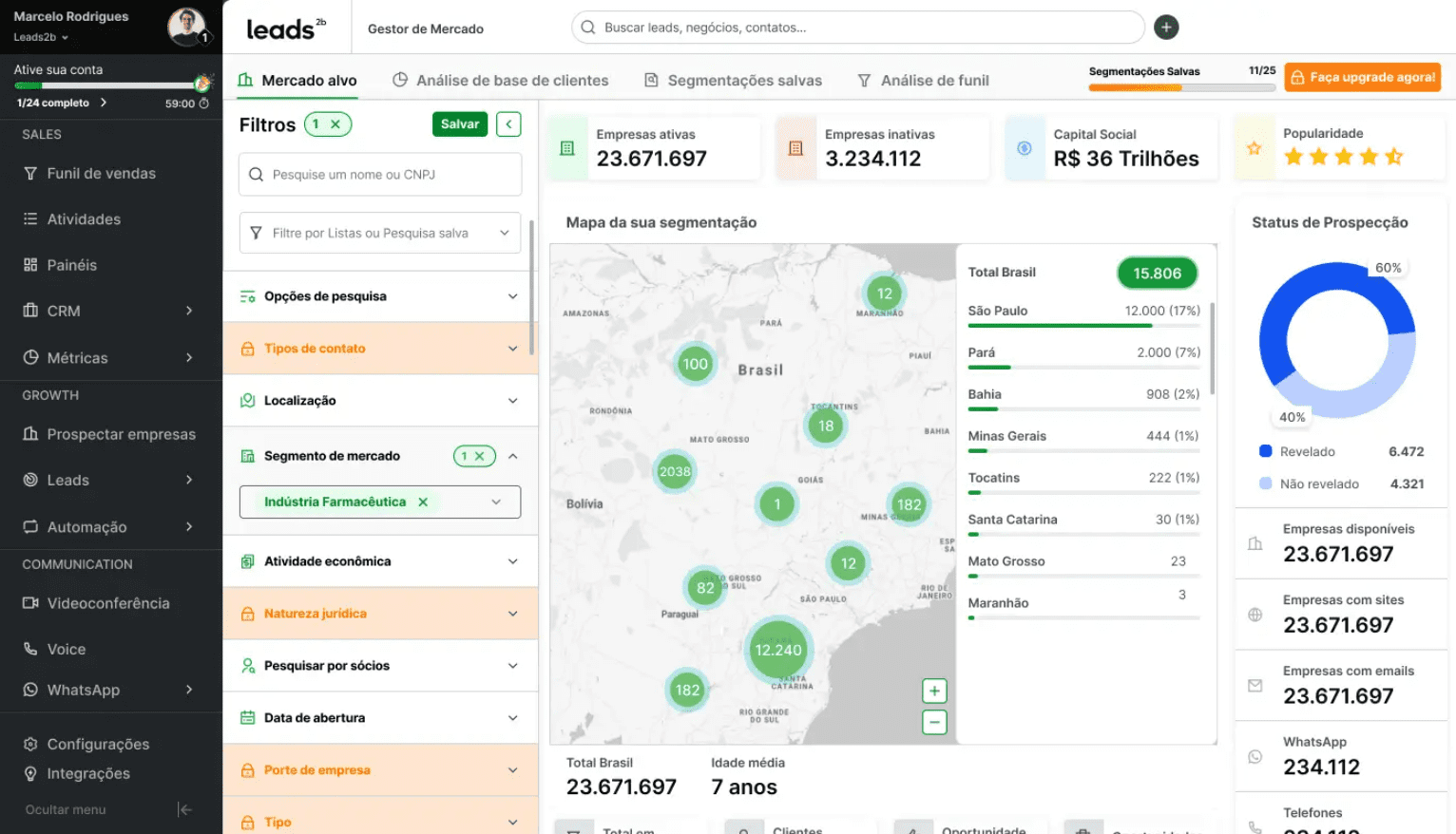Expand the Localização filter section
The height and width of the screenshot is (834, 1456).
pos(513,401)
